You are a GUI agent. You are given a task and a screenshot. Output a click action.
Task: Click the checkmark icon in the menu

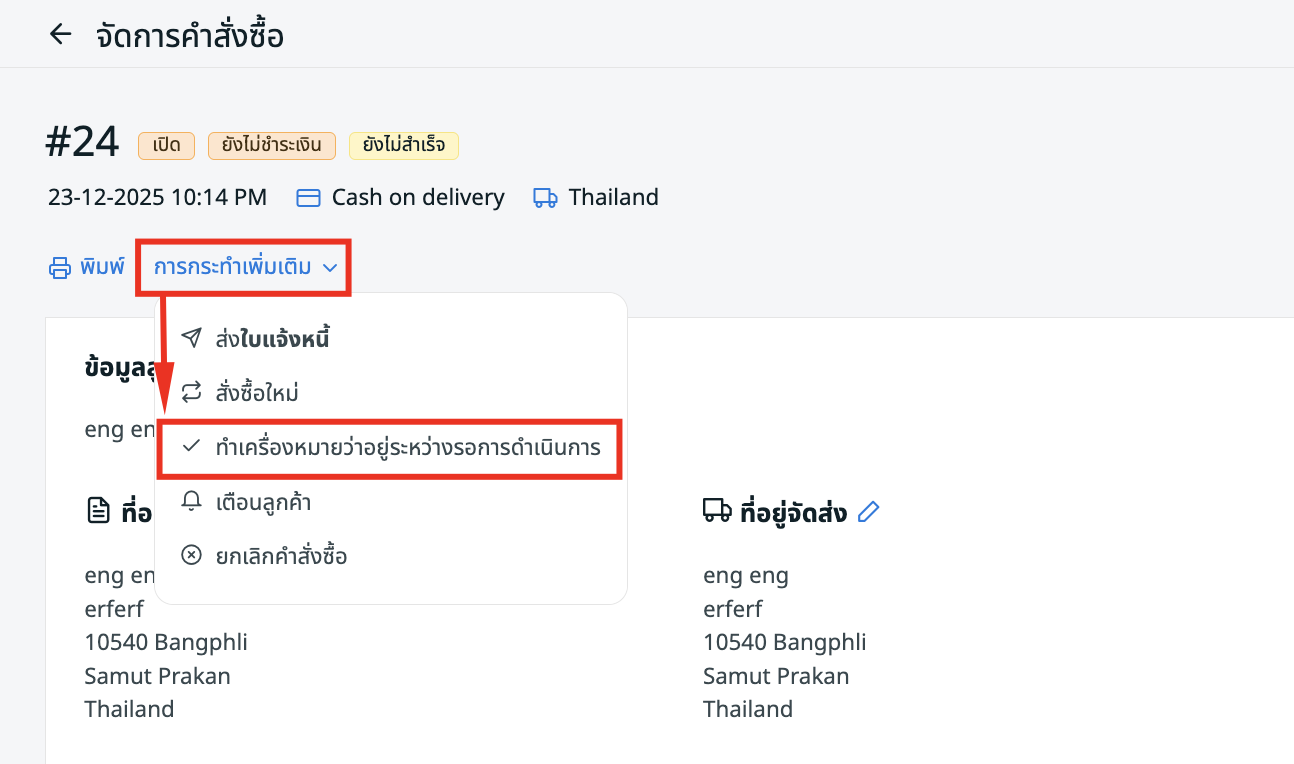click(x=191, y=447)
